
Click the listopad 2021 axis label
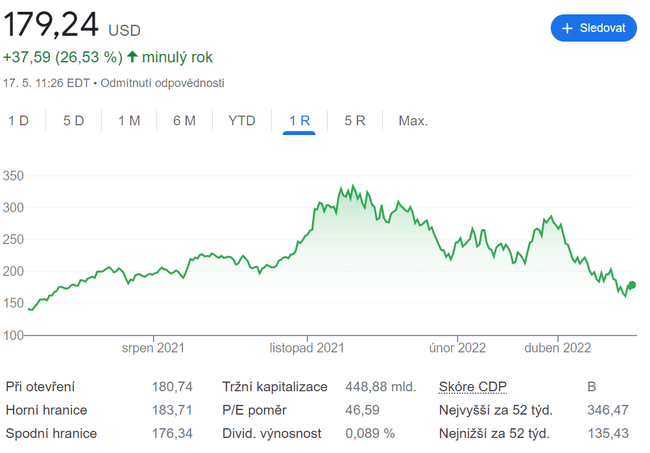point(307,348)
